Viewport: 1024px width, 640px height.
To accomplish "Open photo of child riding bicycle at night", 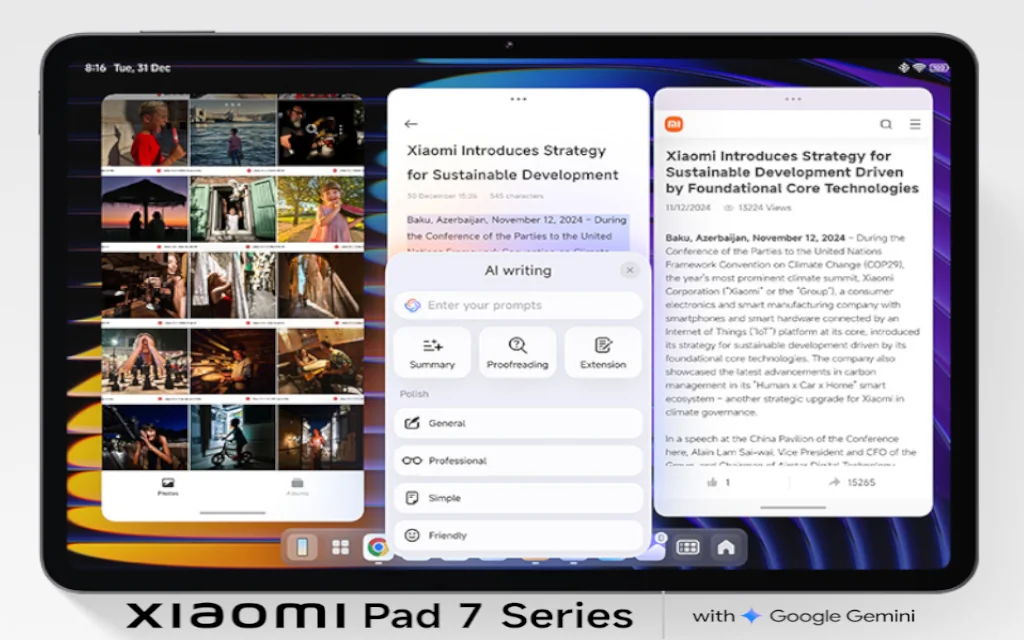I will (x=233, y=438).
